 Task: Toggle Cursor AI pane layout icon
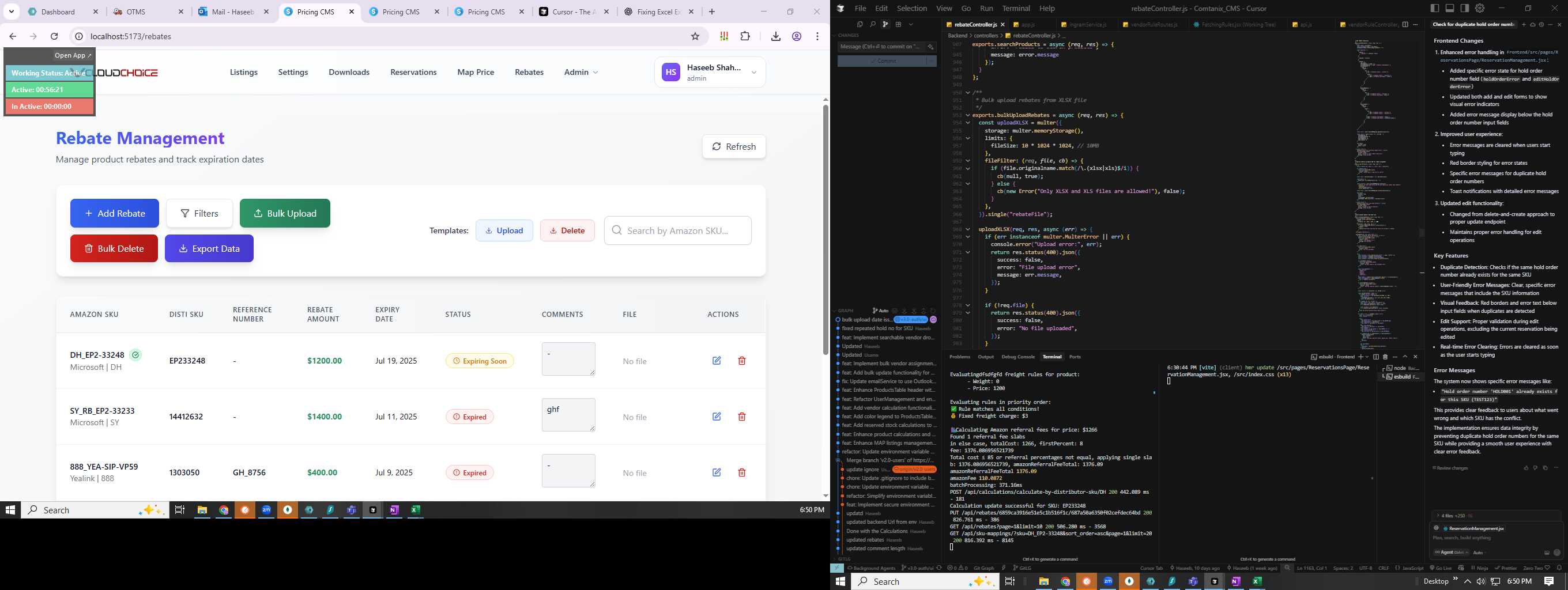pos(1464,8)
